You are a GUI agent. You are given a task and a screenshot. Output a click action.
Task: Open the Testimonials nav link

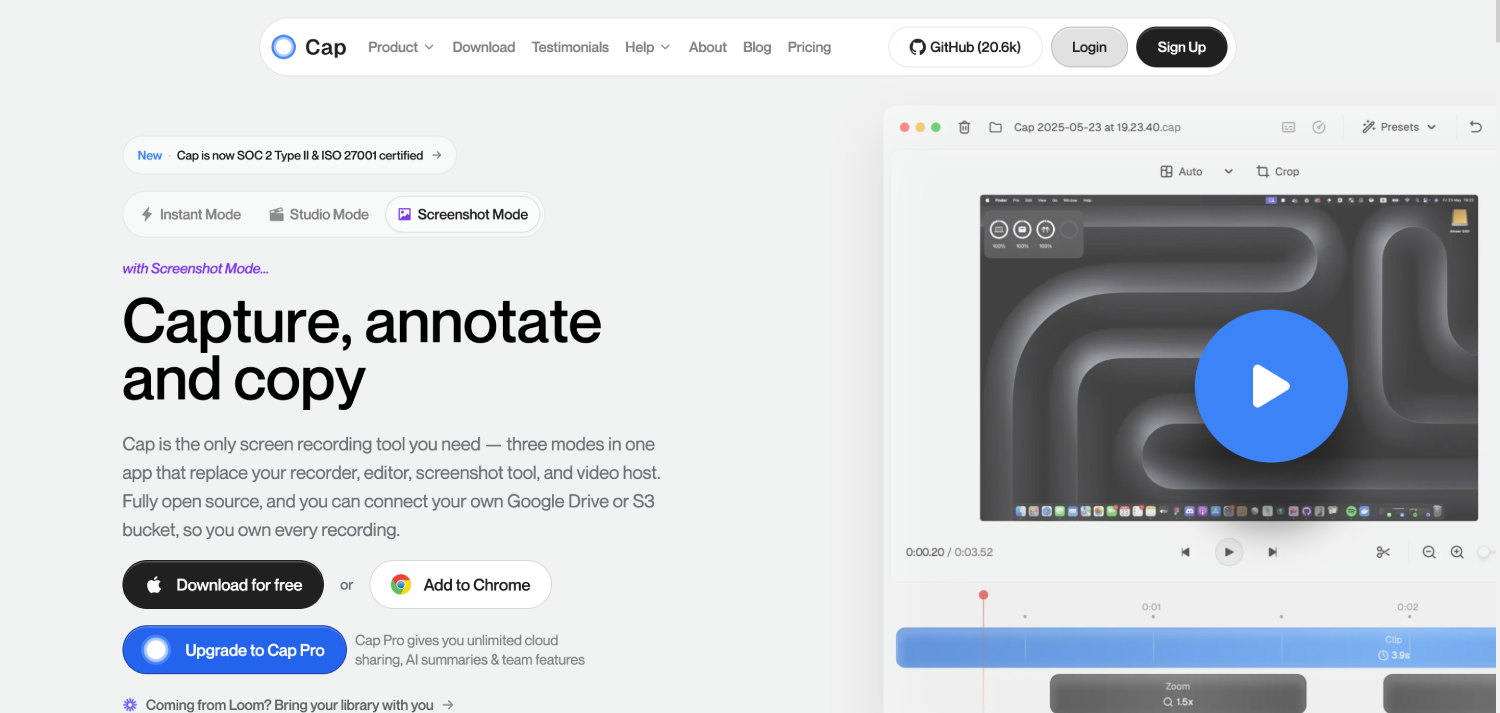pyautogui.click(x=570, y=47)
